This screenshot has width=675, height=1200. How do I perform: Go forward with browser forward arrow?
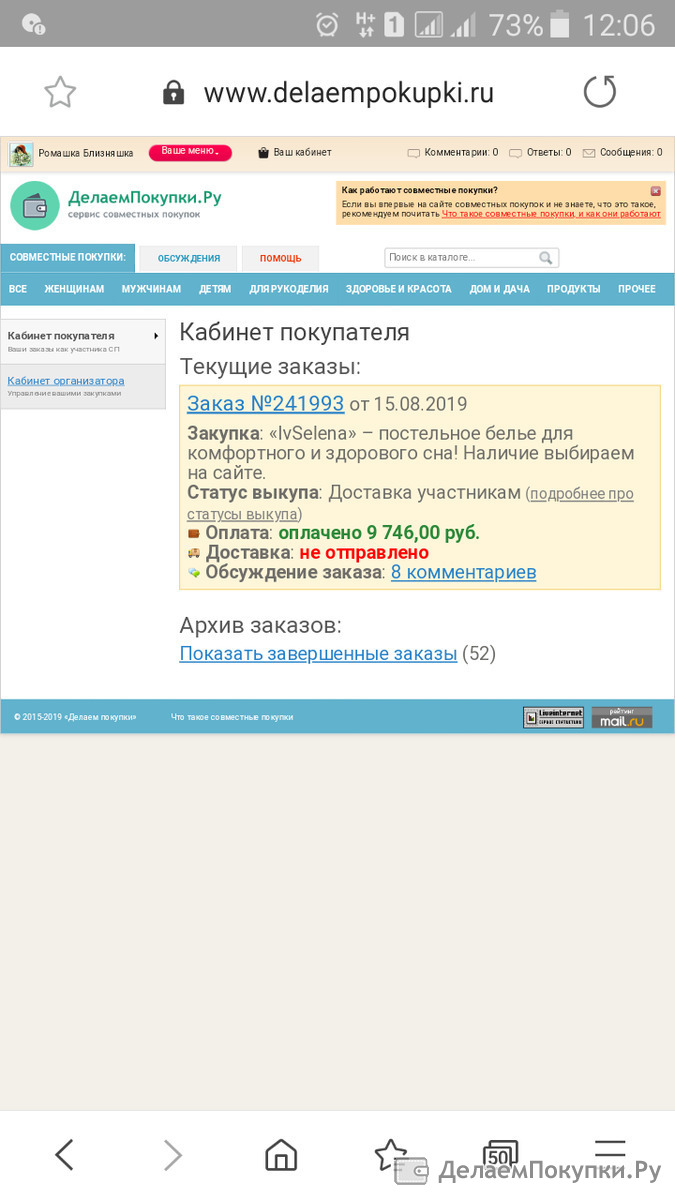click(x=173, y=1155)
